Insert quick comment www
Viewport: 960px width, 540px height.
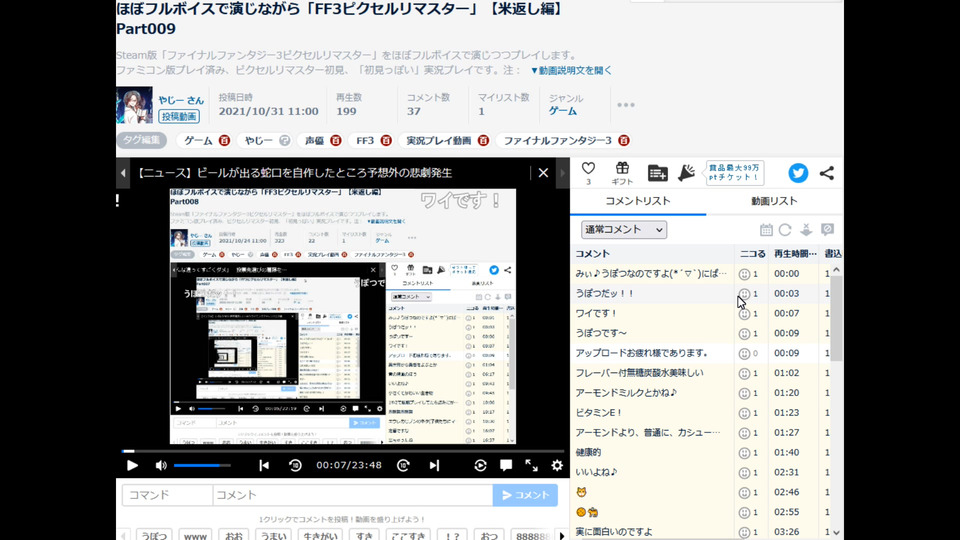click(195, 535)
